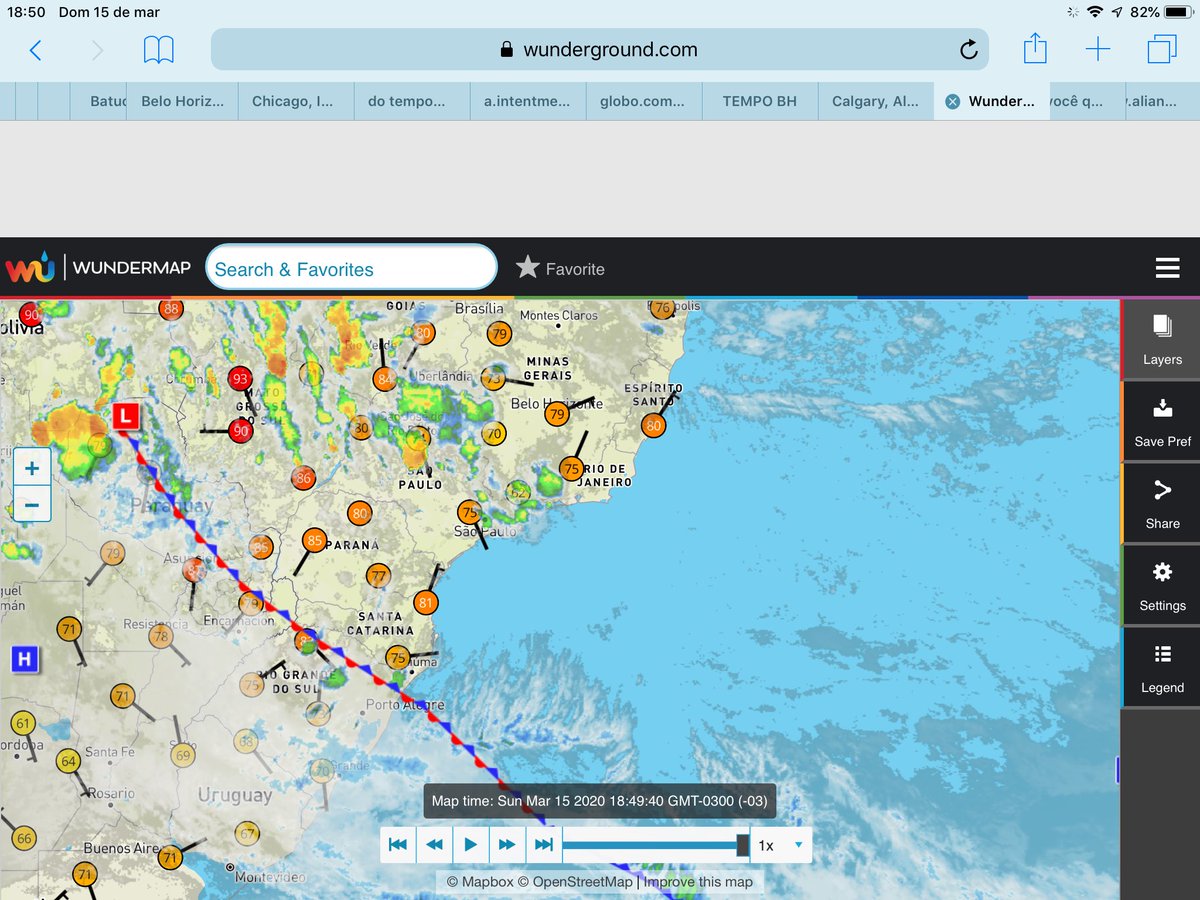The image size is (1200, 900).
Task: Click Improve this map link
Action: [x=697, y=881]
